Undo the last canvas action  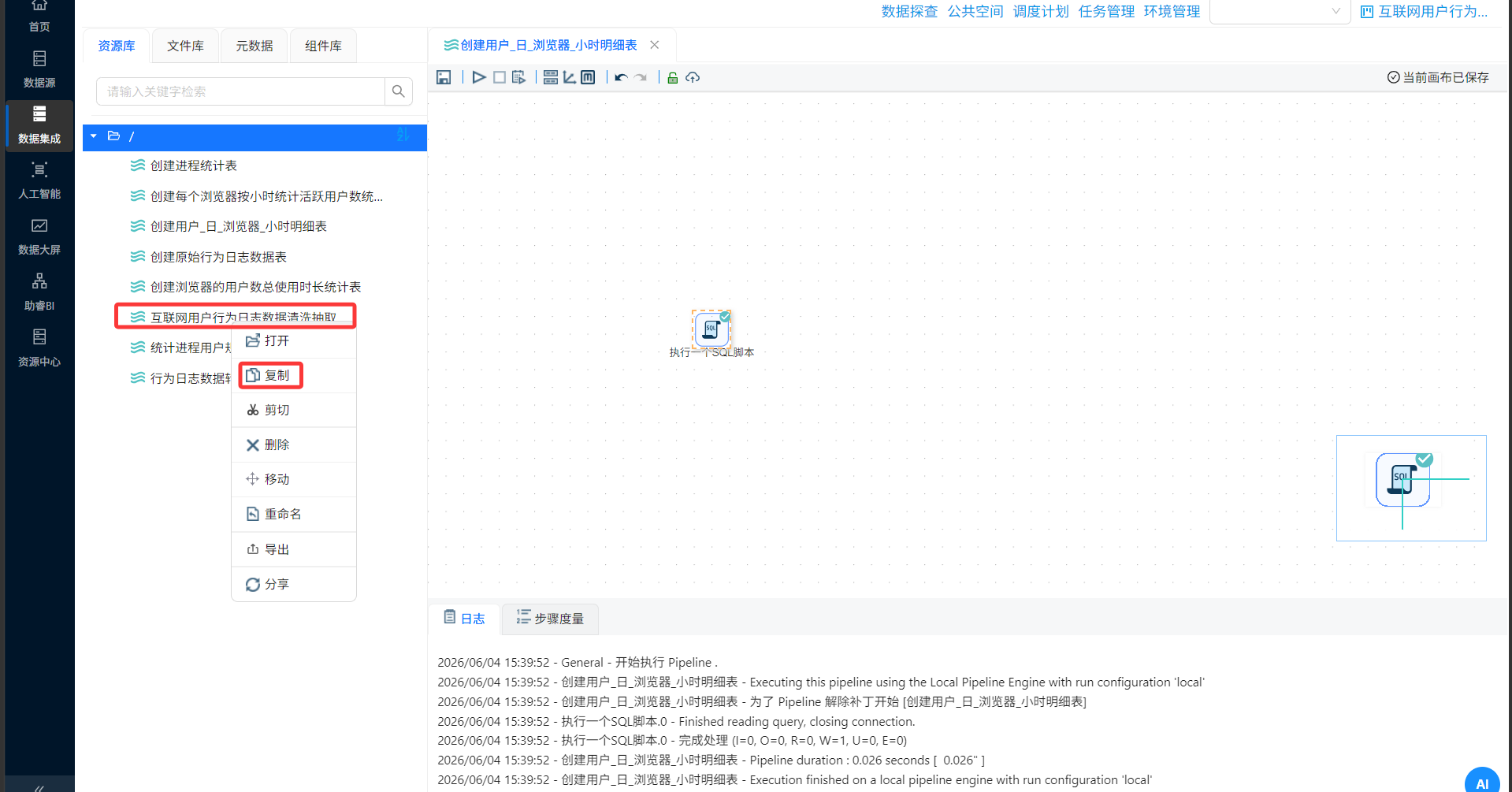(621, 77)
